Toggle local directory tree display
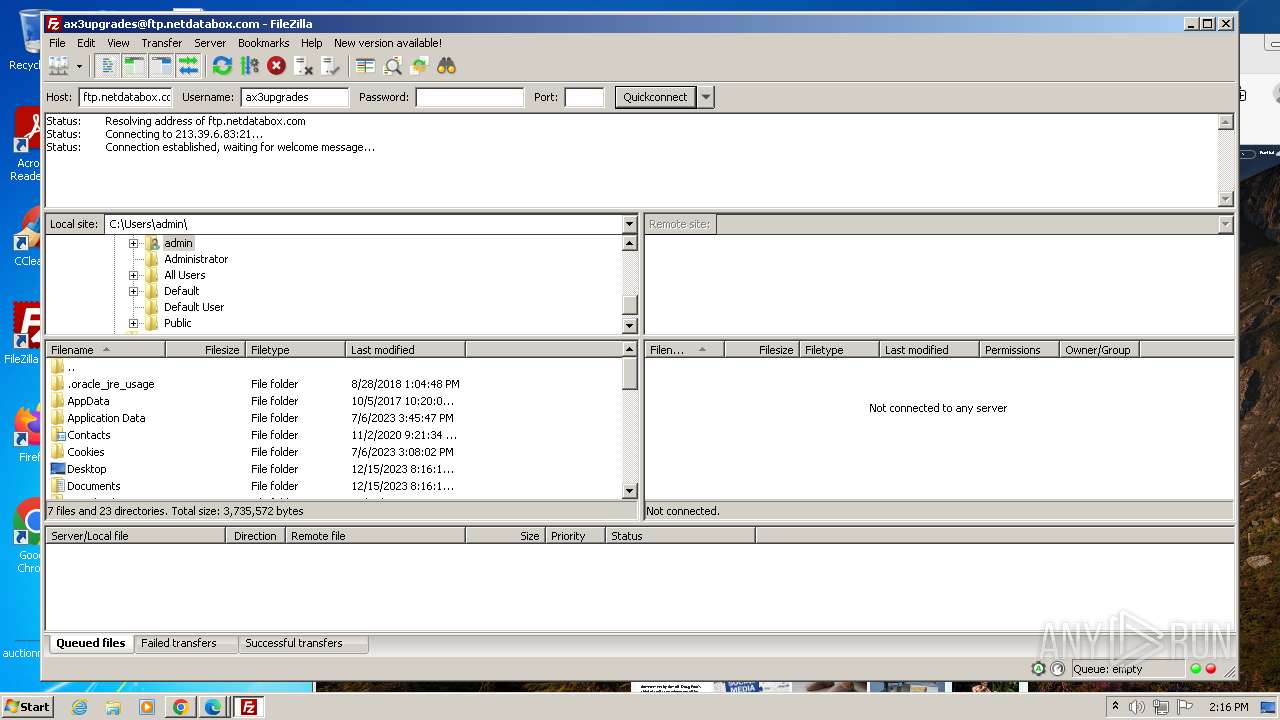This screenshot has width=1280, height=720. click(134, 66)
